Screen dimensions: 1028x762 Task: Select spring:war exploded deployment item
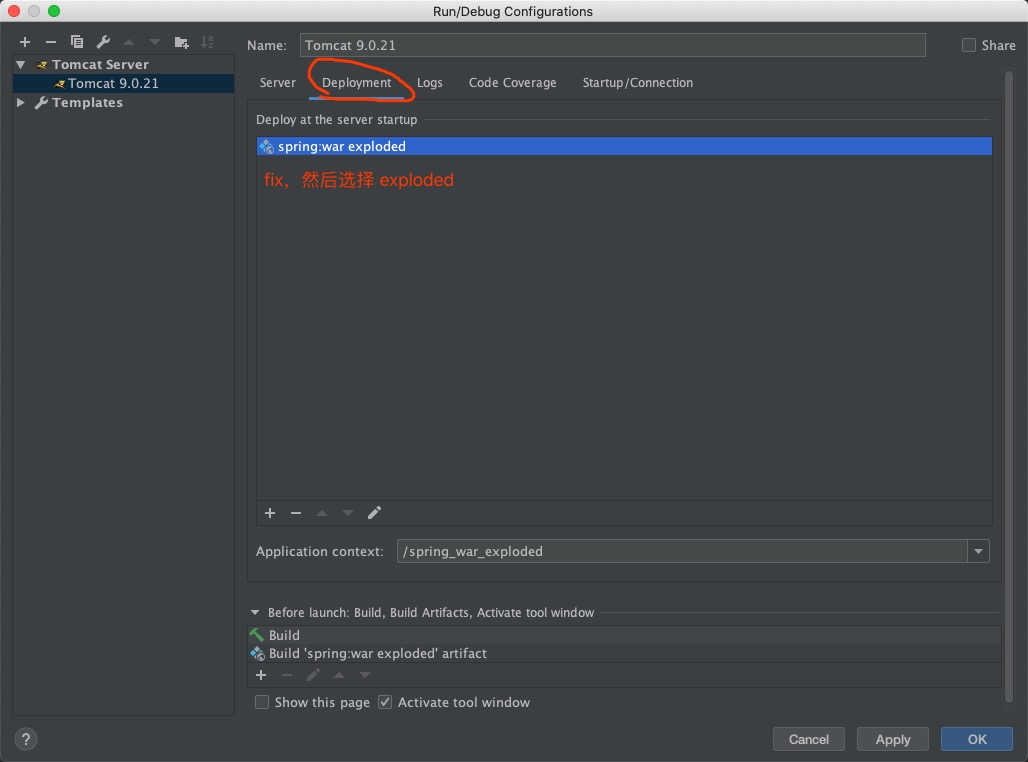coord(624,146)
